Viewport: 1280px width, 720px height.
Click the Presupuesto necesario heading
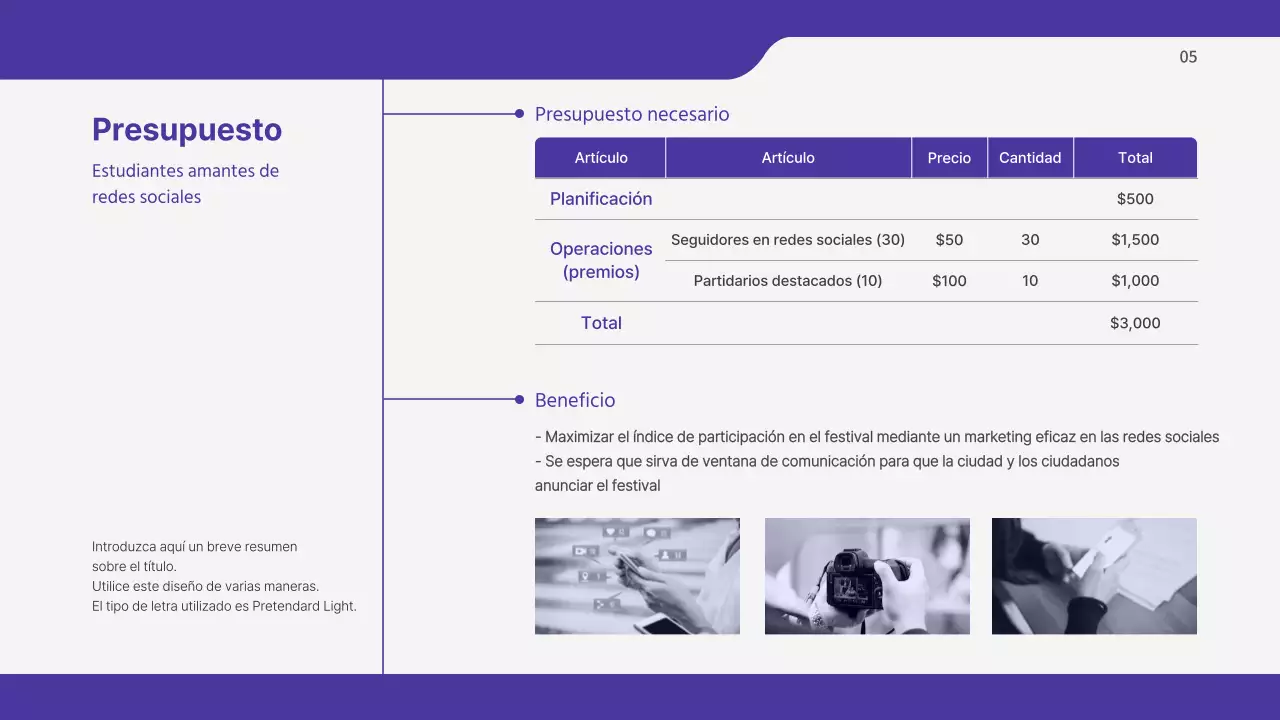(x=632, y=114)
